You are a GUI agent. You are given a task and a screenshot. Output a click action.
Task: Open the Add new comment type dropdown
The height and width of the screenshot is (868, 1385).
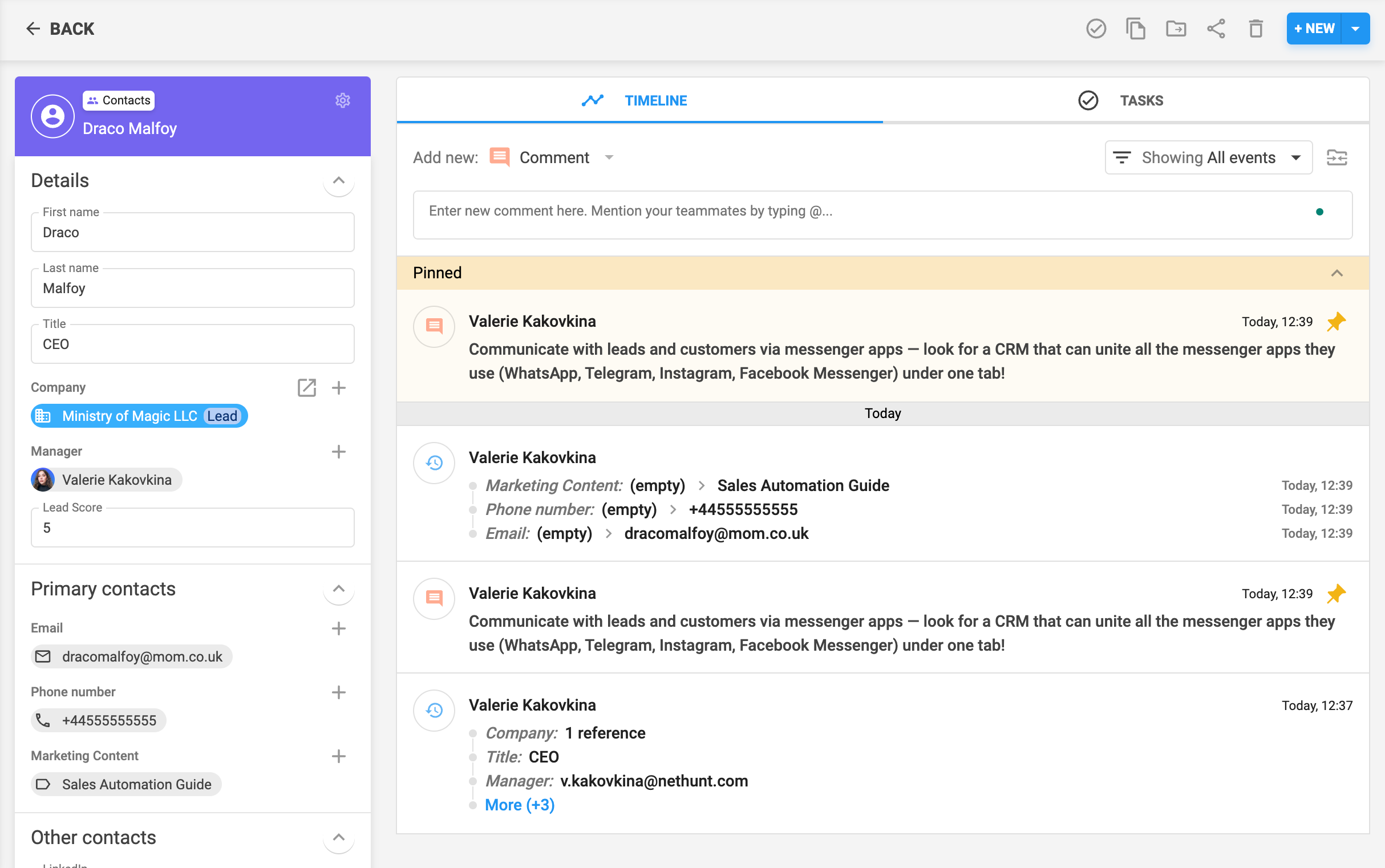click(x=610, y=157)
